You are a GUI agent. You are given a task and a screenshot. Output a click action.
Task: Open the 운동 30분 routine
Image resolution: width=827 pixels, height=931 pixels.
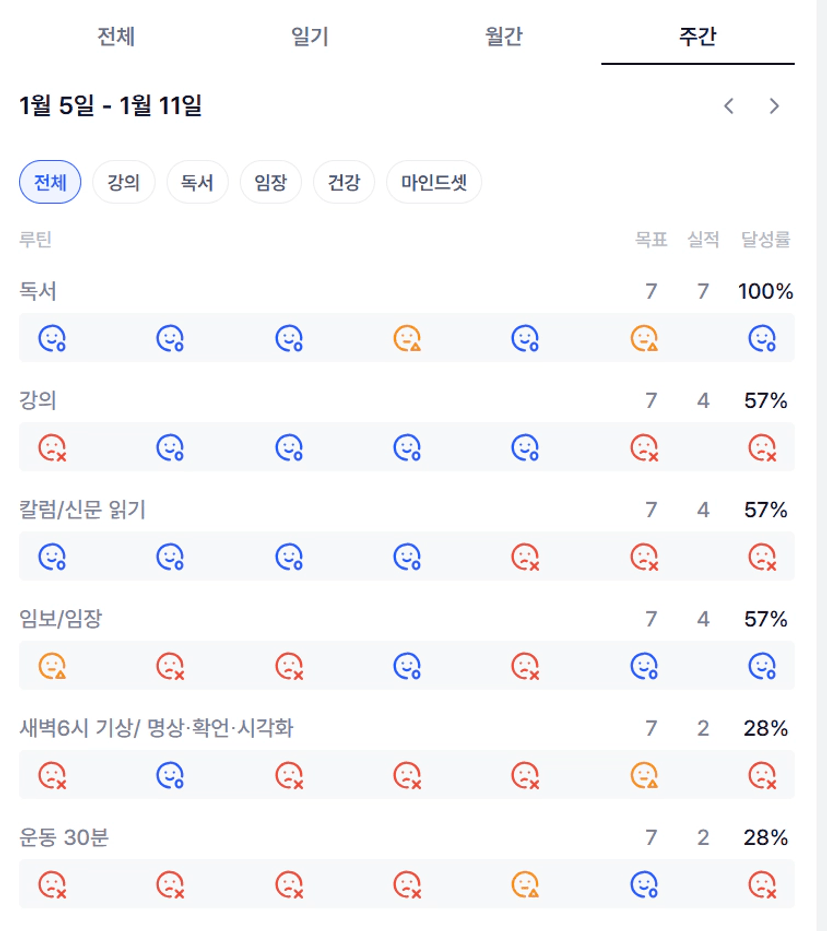tap(64, 838)
